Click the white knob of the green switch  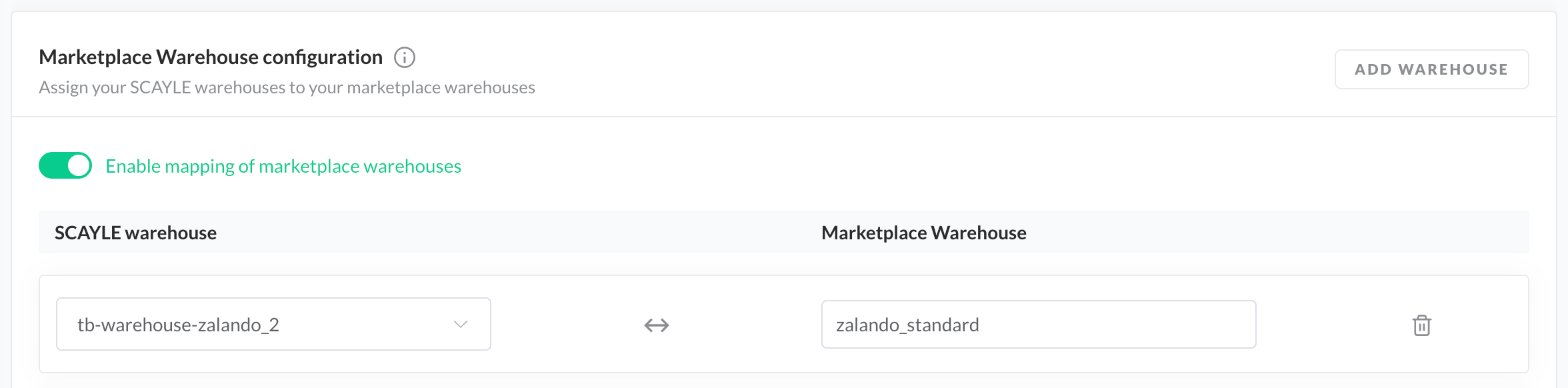click(x=79, y=166)
